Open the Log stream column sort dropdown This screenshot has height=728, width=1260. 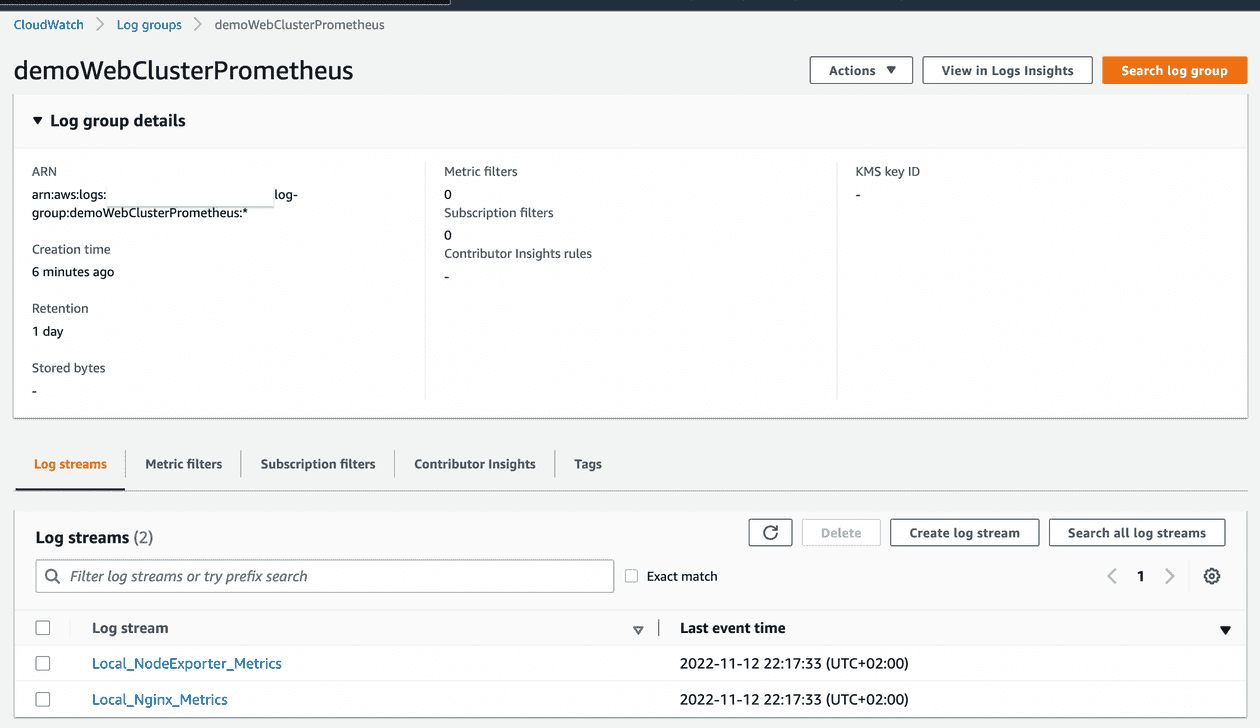638,630
